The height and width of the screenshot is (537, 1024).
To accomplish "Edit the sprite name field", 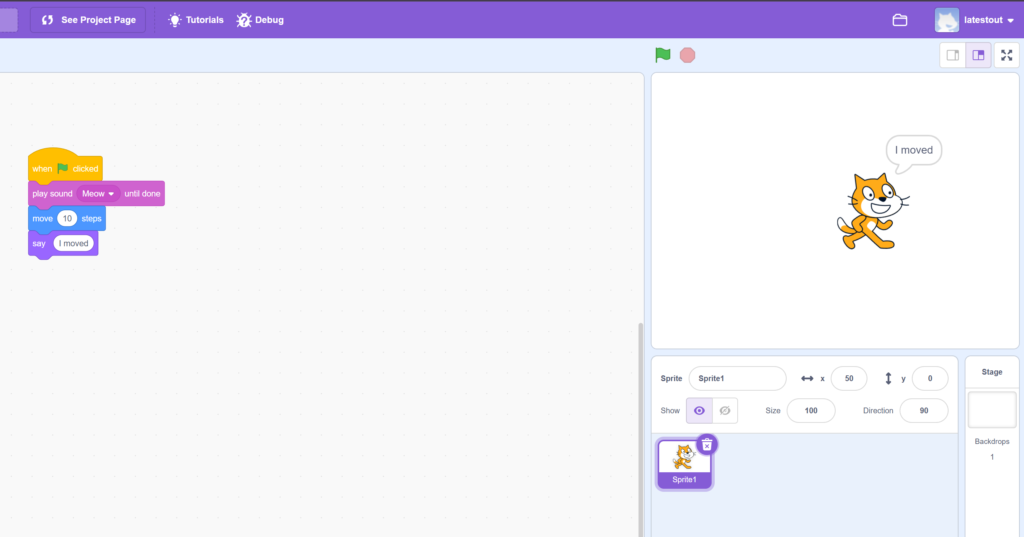I will (737, 379).
